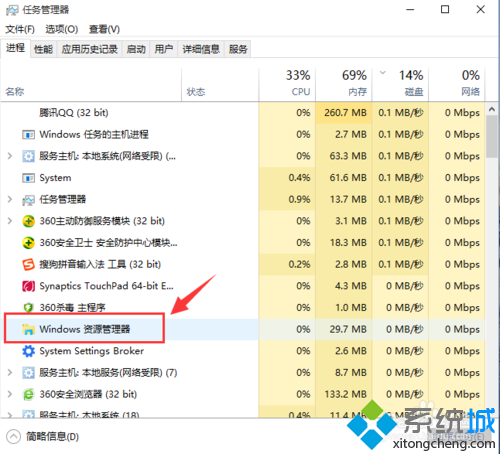Image resolution: width=500 pixels, height=454 pixels.
Task: Switch to the 应用历史记录 tab
Action: [x=90, y=50]
